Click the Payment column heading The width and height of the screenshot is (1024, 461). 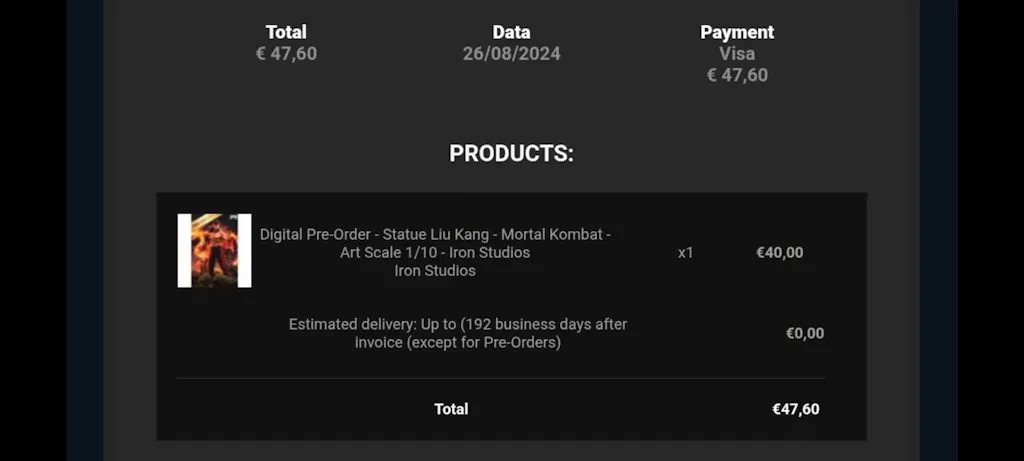[x=737, y=32]
